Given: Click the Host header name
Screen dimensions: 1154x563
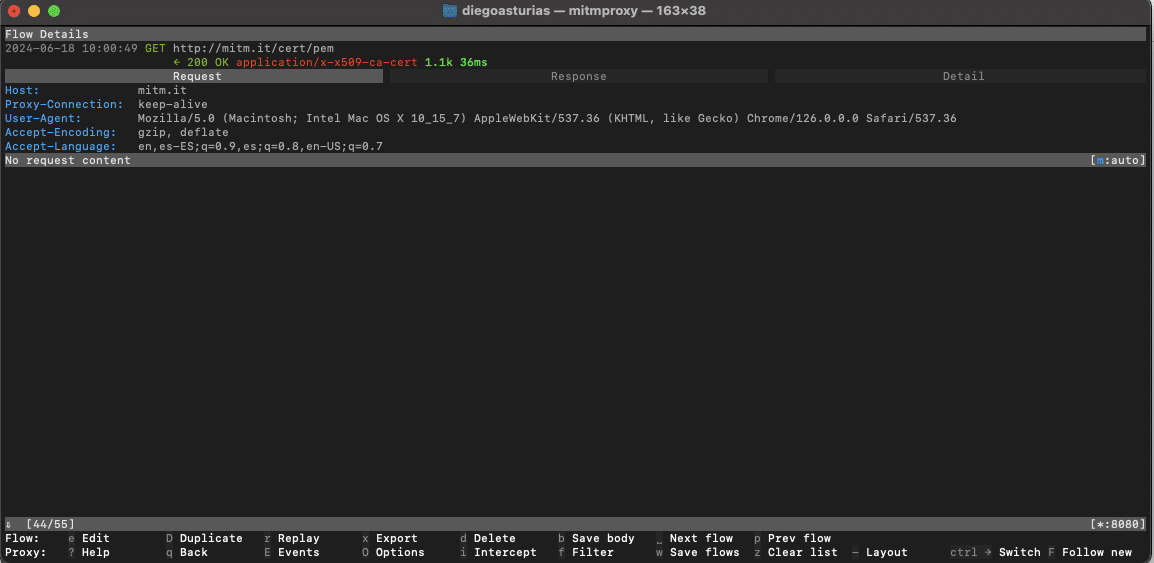Looking at the screenshot, I should click(22, 91).
